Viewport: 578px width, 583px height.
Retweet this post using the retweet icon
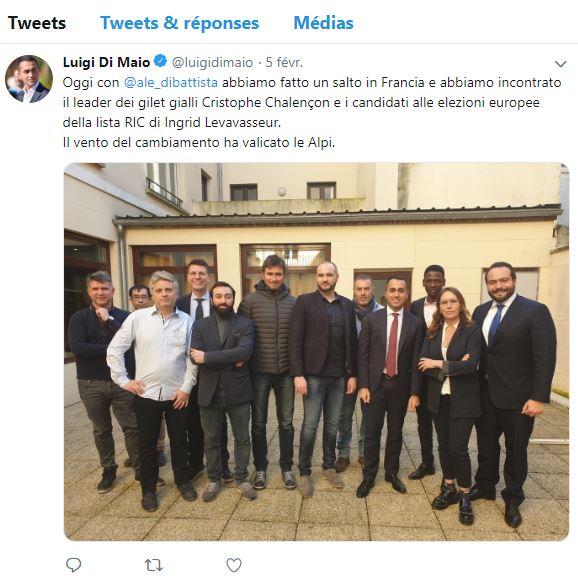[x=154, y=565]
